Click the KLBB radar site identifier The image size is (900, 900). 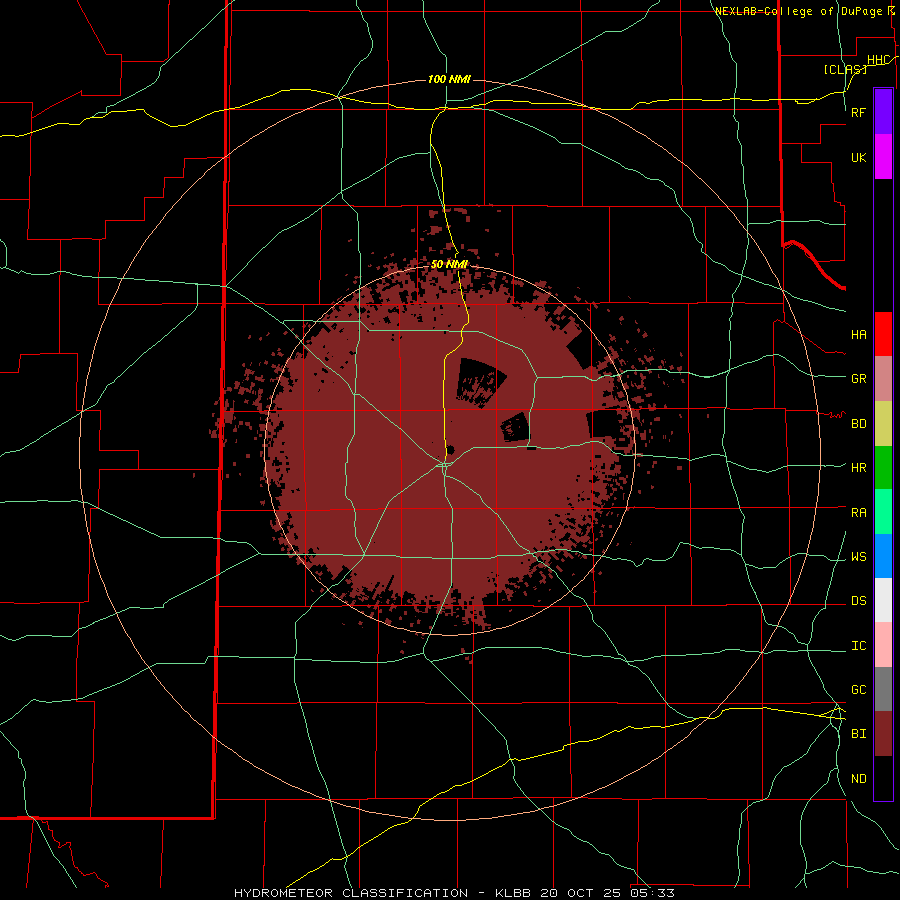[513, 893]
